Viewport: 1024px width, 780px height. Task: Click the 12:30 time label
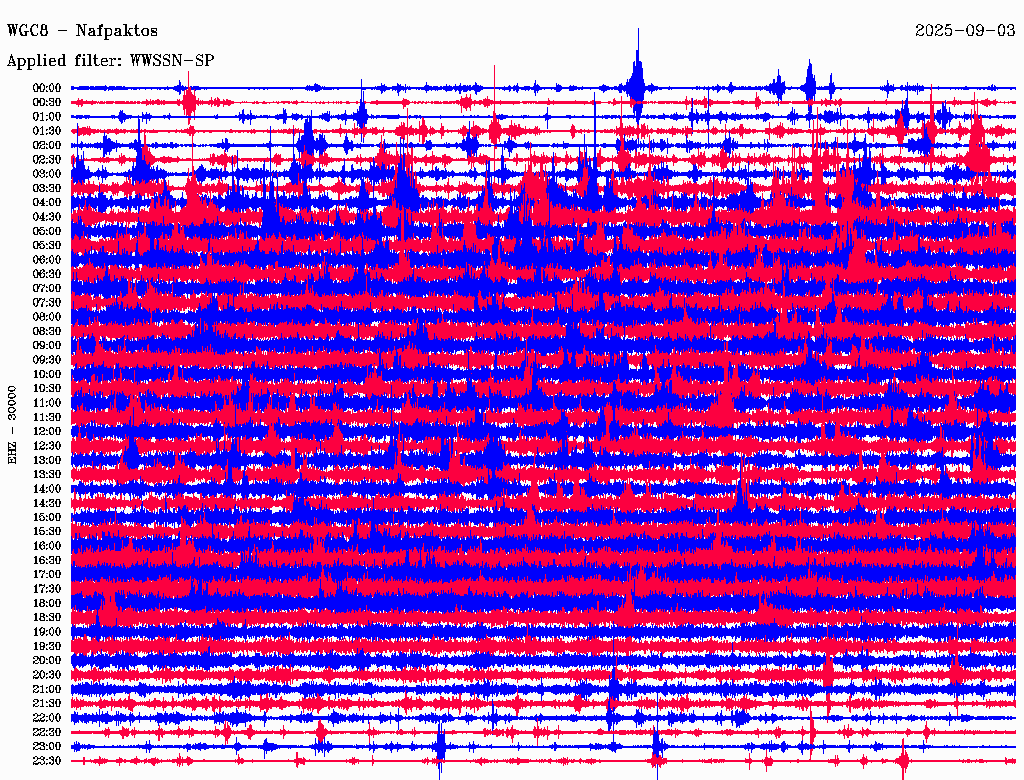pos(47,446)
